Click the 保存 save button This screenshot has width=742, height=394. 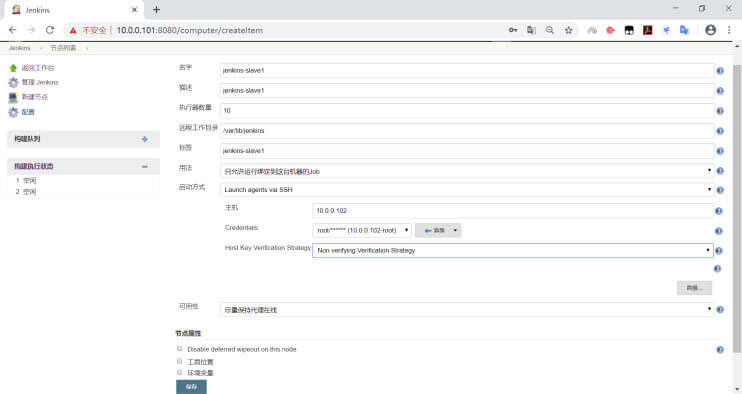(191, 387)
